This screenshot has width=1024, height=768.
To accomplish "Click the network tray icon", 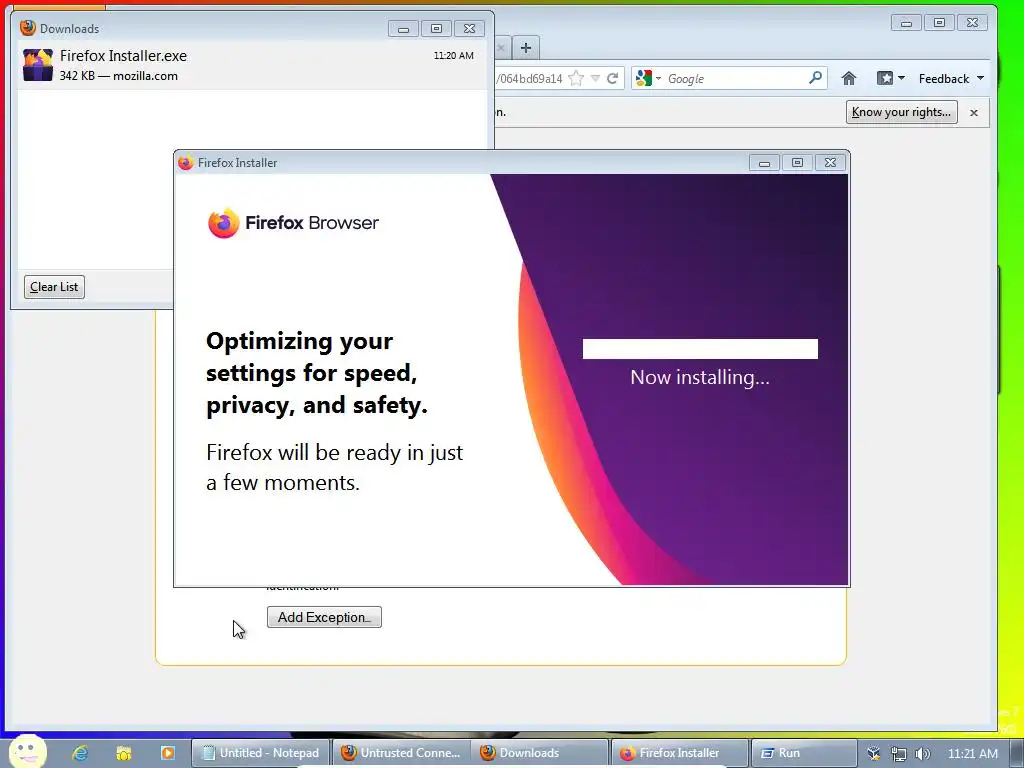I will tap(899, 754).
